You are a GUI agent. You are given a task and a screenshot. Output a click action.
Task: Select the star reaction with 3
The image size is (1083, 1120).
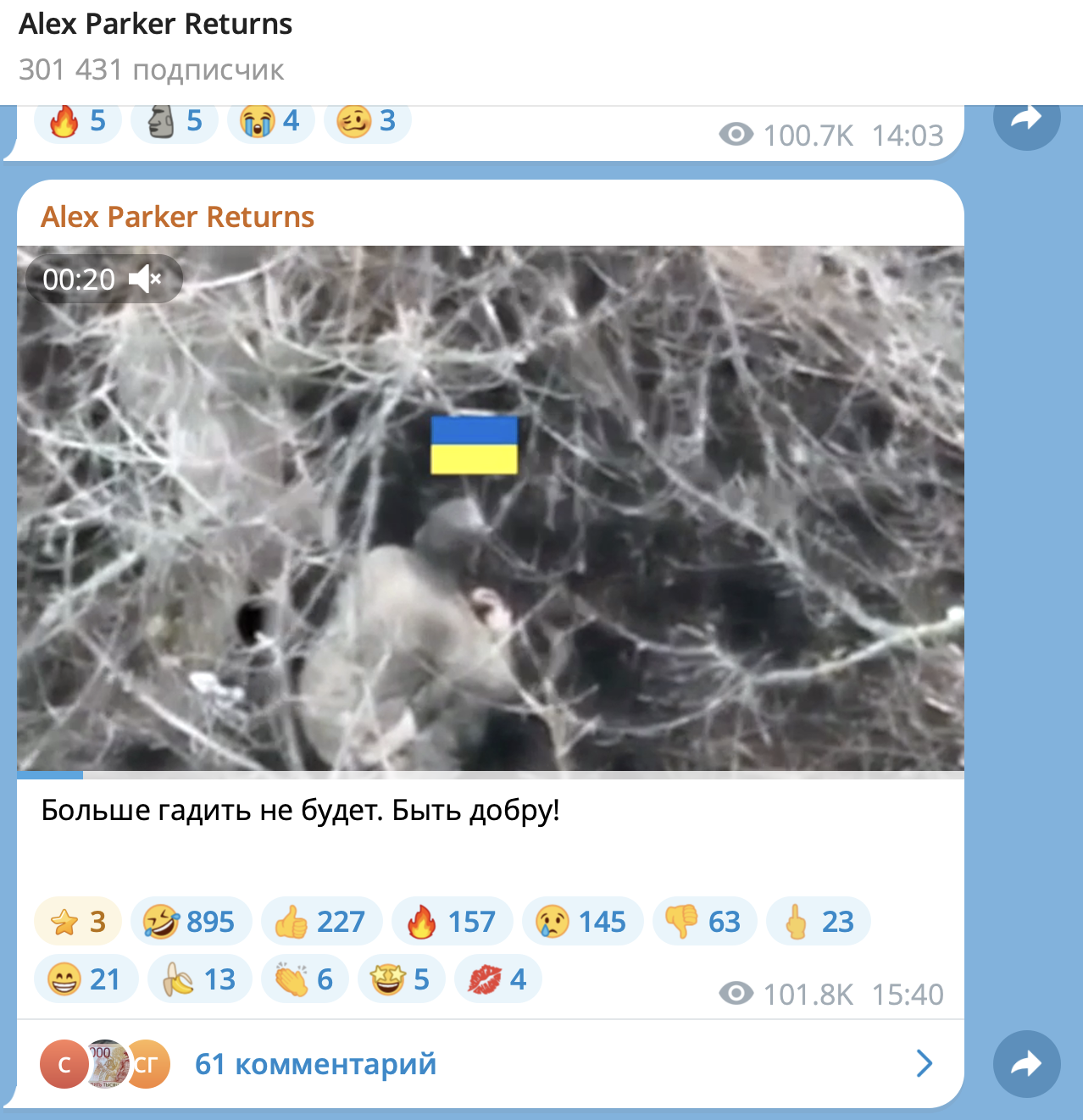pos(77,921)
